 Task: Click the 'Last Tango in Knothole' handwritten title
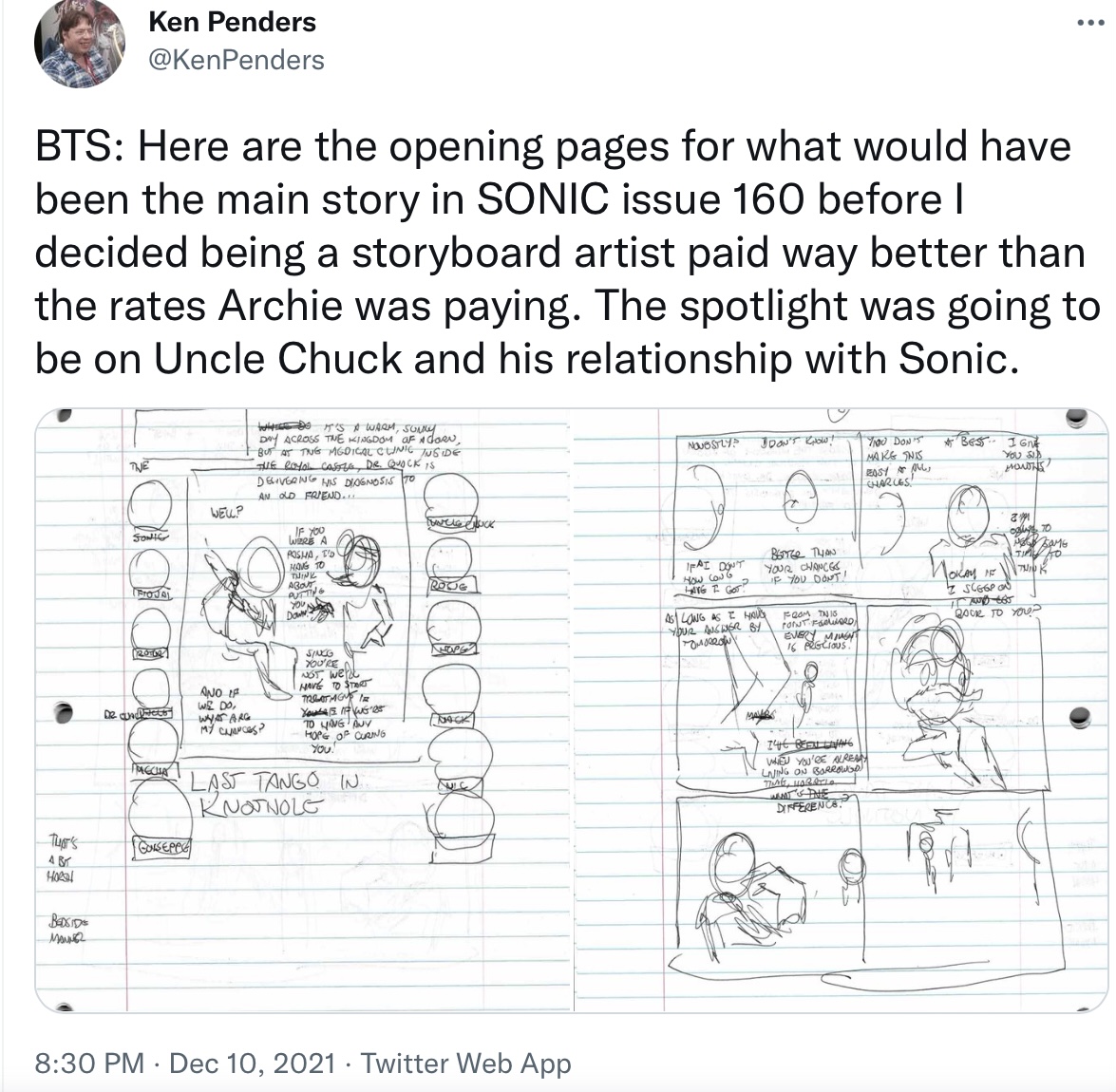coord(275,795)
